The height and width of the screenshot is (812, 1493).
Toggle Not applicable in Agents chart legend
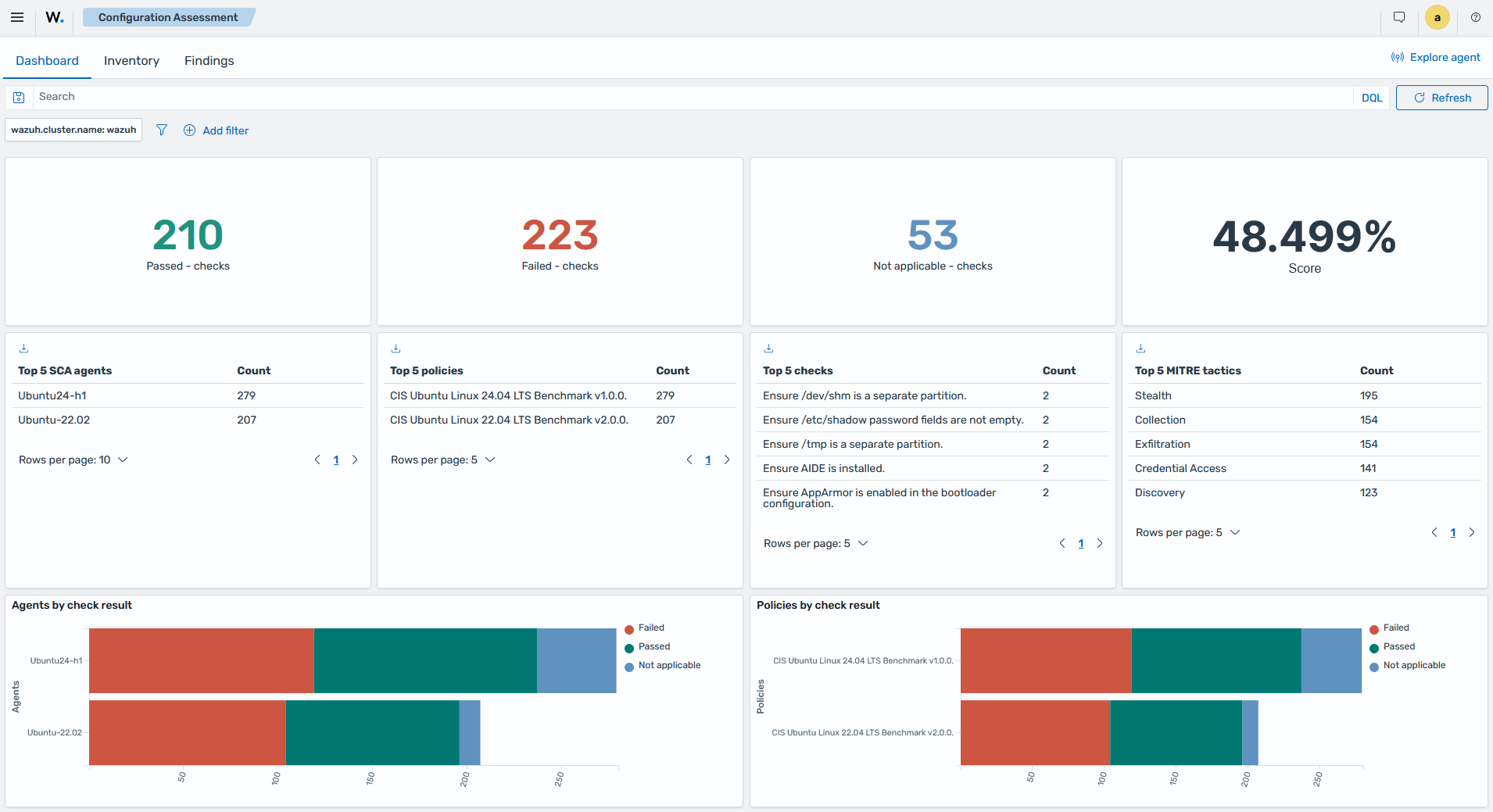click(x=663, y=666)
